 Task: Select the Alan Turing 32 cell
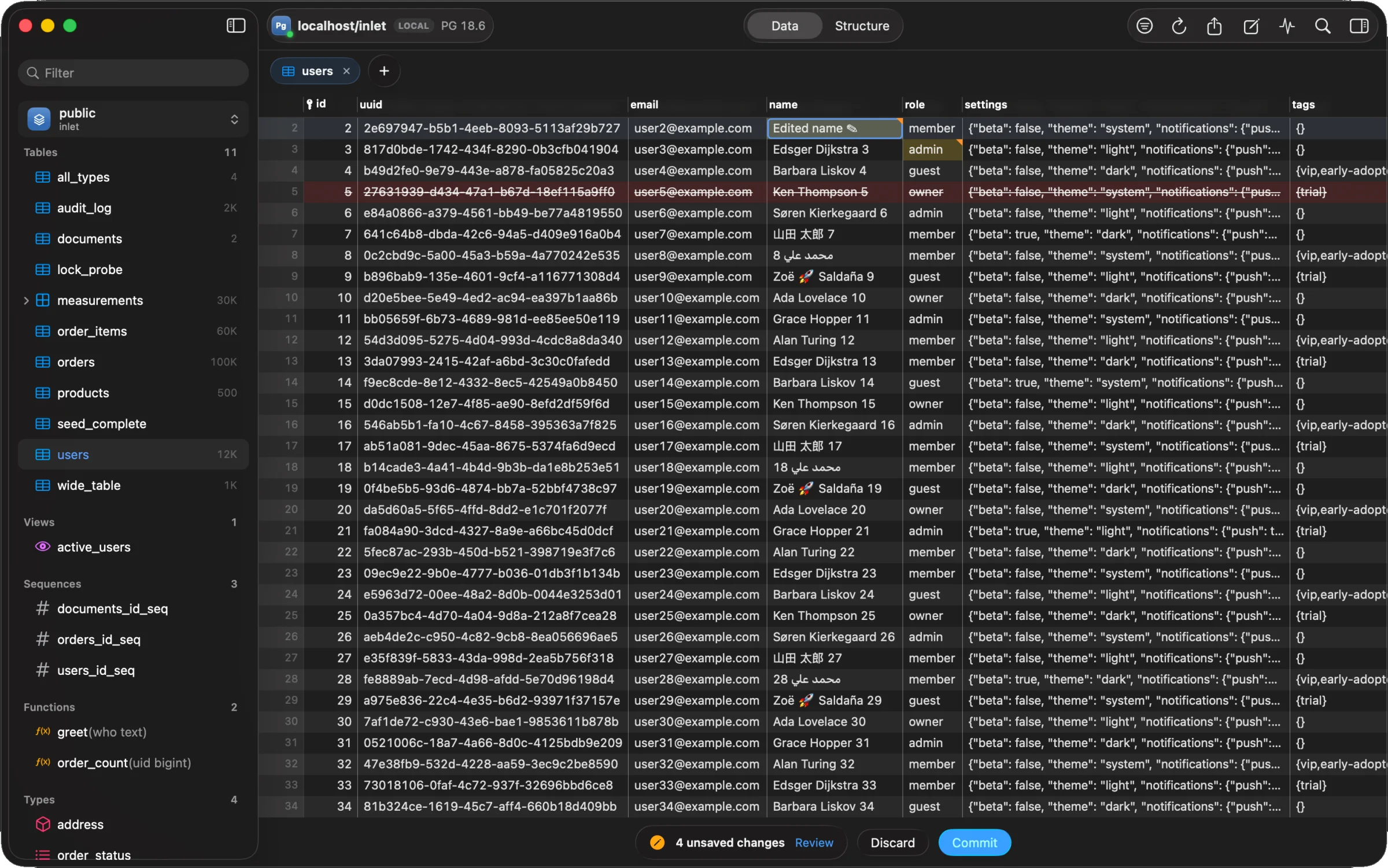click(835, 764)
